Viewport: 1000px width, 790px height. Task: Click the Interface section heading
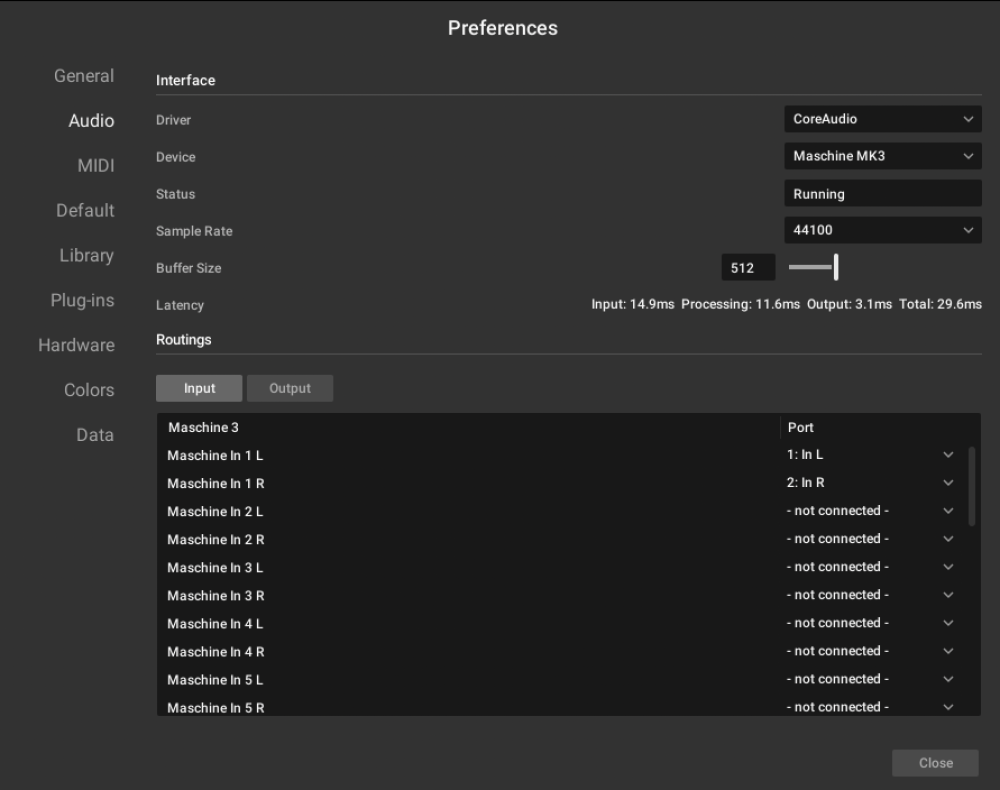pos(186,80)
